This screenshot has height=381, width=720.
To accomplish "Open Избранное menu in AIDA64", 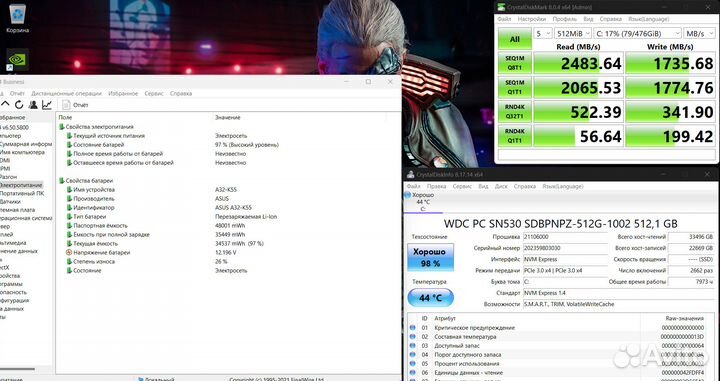I will point(123,93).
